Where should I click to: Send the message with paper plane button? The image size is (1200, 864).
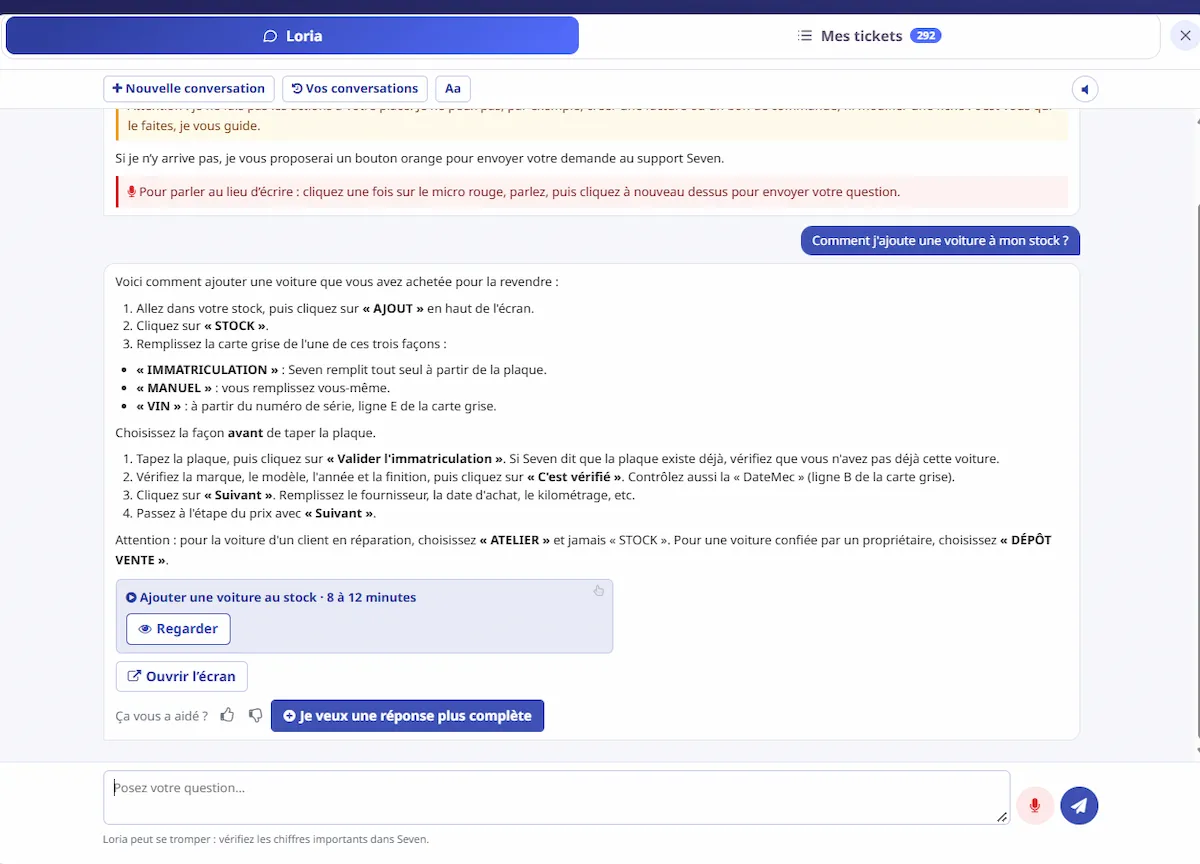pos(1079,806)
